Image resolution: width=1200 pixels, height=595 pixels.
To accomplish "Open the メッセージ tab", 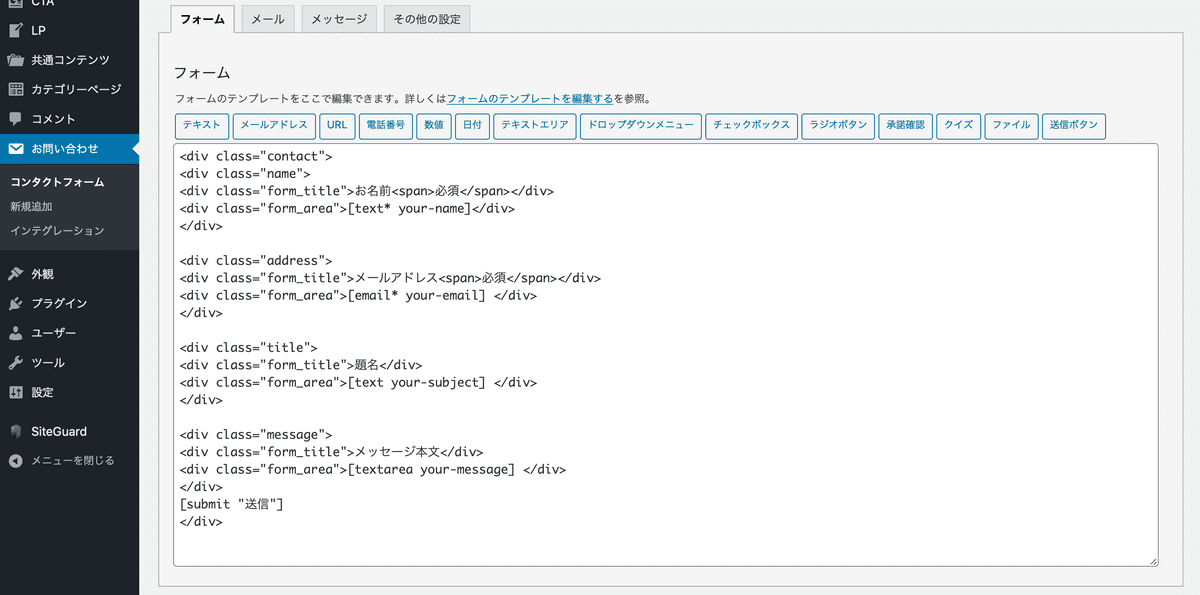I will [339, 19].
